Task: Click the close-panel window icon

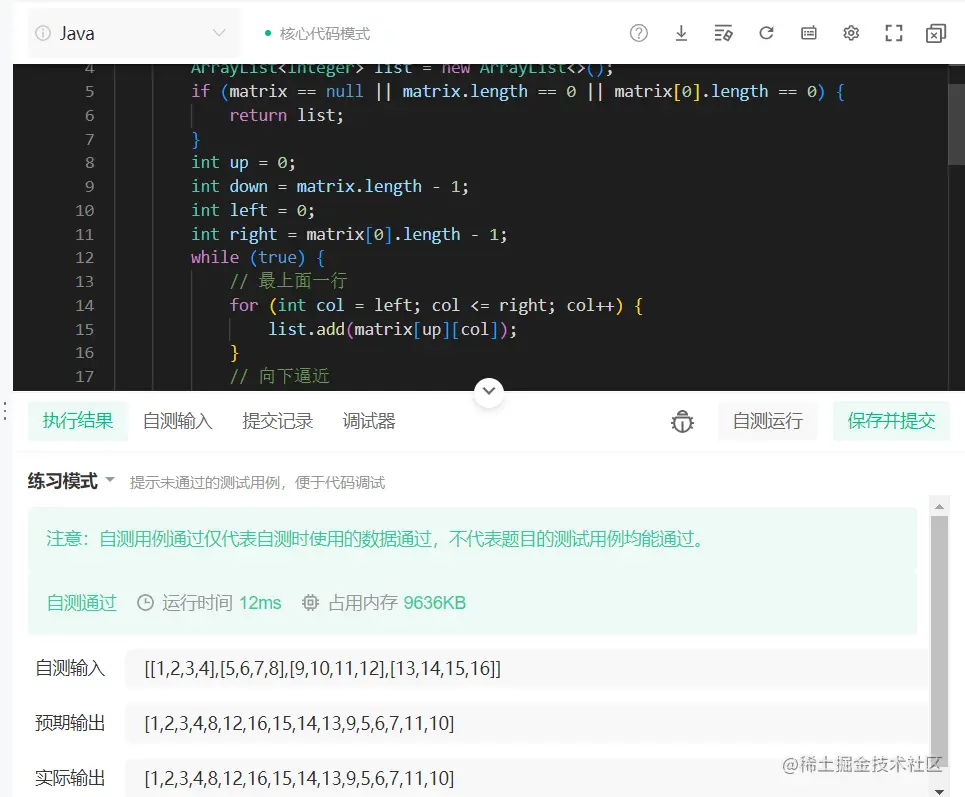Action: point(935,33)
